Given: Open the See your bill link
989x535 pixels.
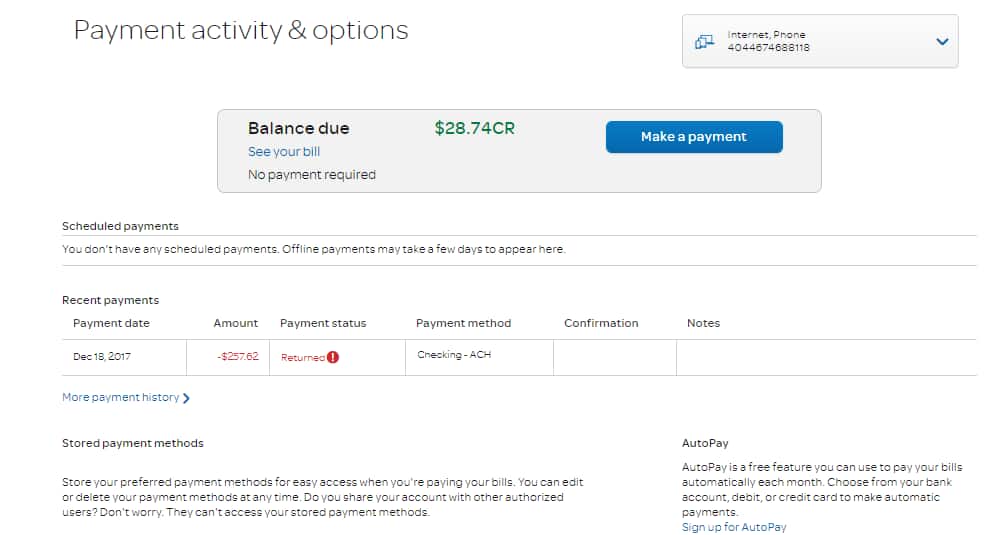Looking at the screenshot, I should (284, 152).
